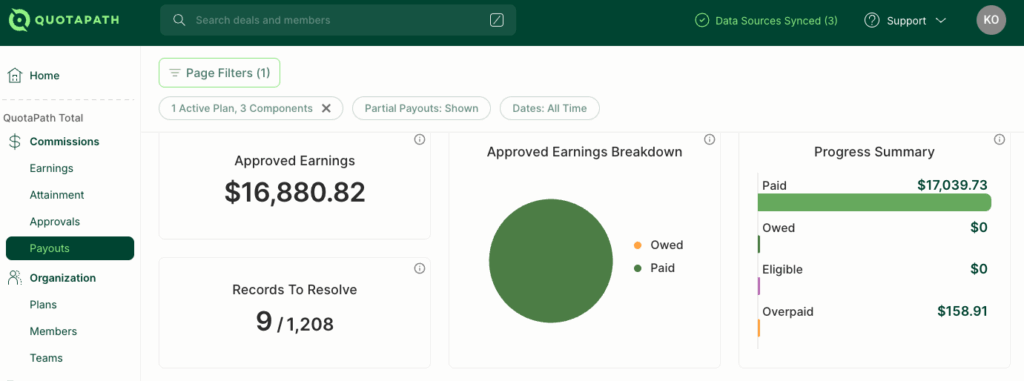Image resolution: width=1024 pixels, height=381 pixels.
Task: Go to Home in sidebar
Action: (x=44, y=76)
